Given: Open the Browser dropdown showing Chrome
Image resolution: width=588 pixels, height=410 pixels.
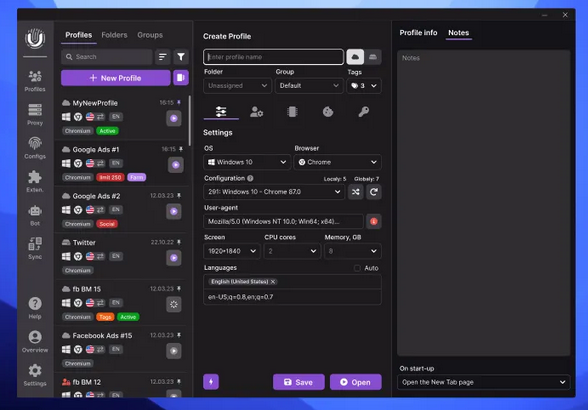Looking at the screenshot, I should point(338,162).
